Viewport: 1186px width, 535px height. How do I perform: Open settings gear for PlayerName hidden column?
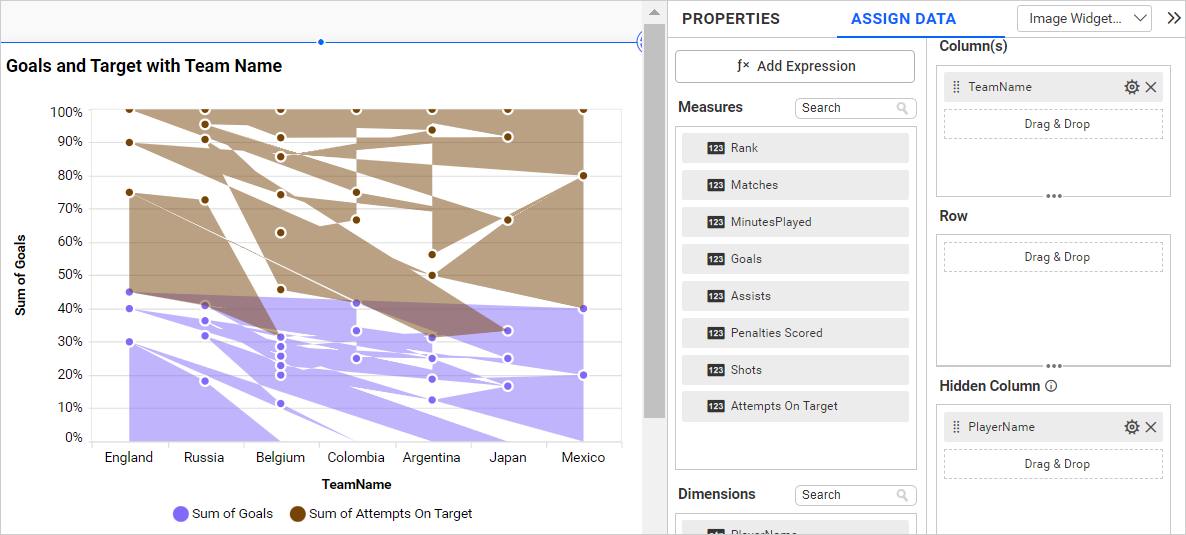[1131, 427]
